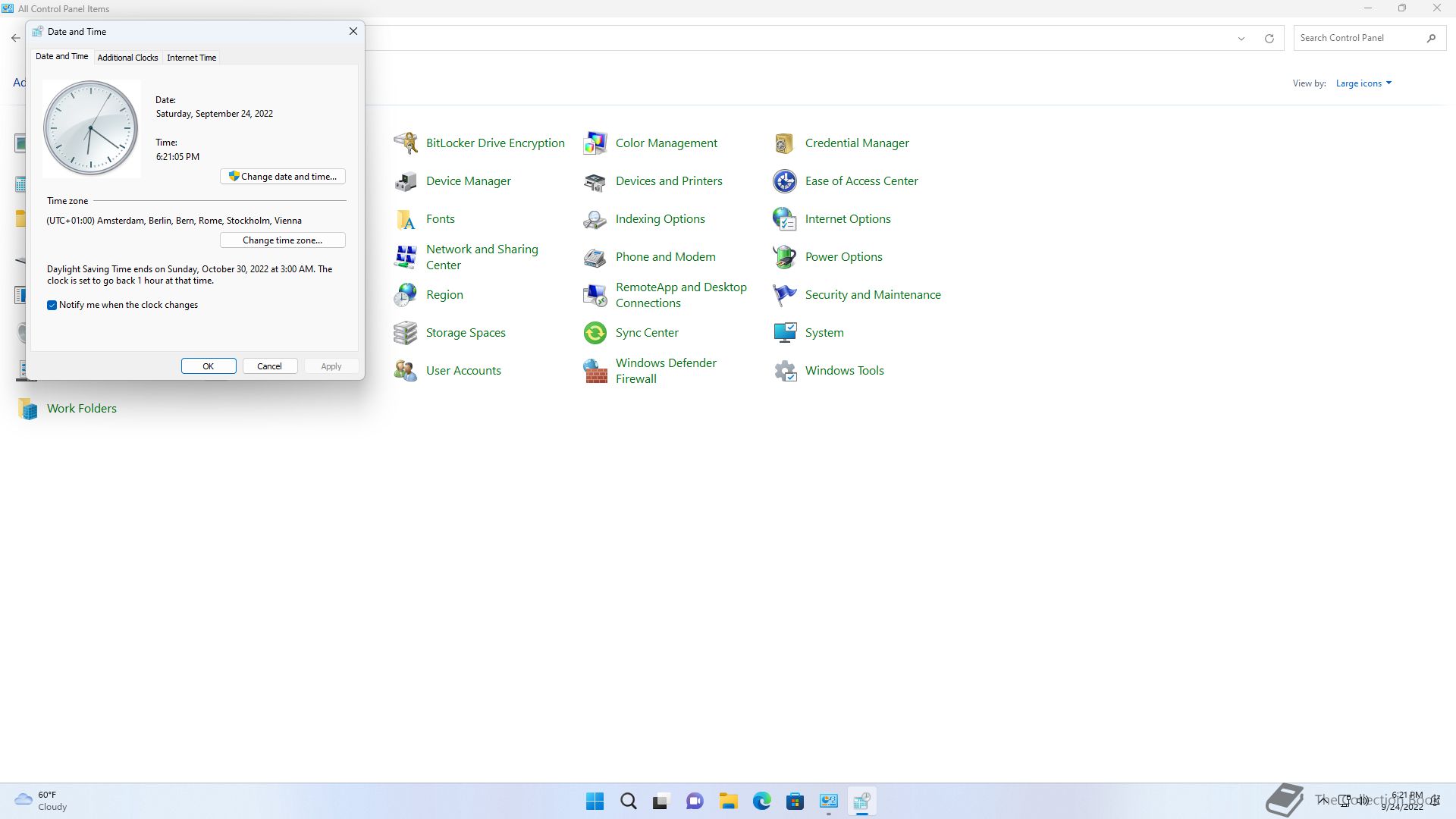This screenshot has height=819, width=1456.
Task: Switch to the Additional Clocks tab
Action: [127, 58]
